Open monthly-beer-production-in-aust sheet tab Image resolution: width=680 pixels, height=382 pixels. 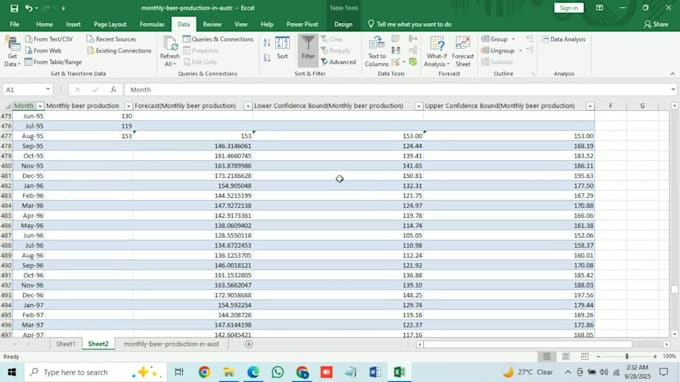(171, 344)
